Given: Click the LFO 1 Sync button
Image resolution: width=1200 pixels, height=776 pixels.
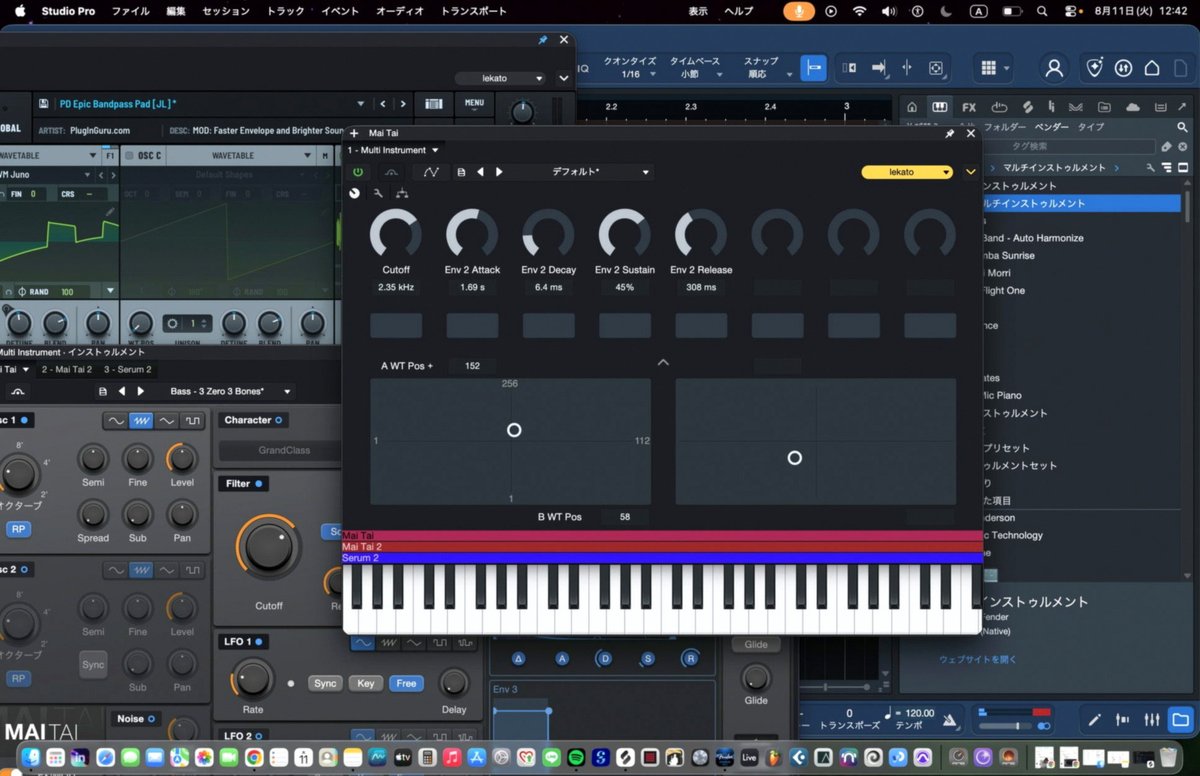Looking at the screenshot, I should pyautogui.click(x=325, y=683).
